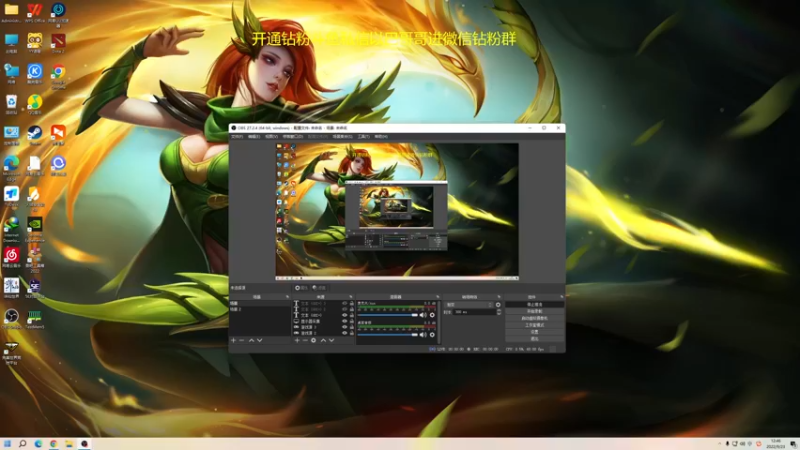Add a new source with the plus icon
The width and height of the screenshot is (800, 450).
(x=297, y=340)
